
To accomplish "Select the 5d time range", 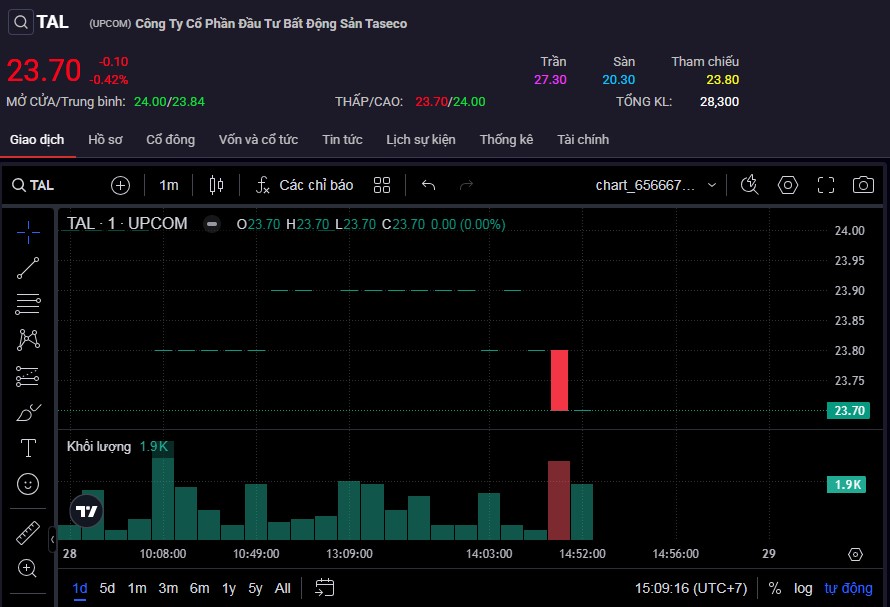I will click(x=107, y=588).
